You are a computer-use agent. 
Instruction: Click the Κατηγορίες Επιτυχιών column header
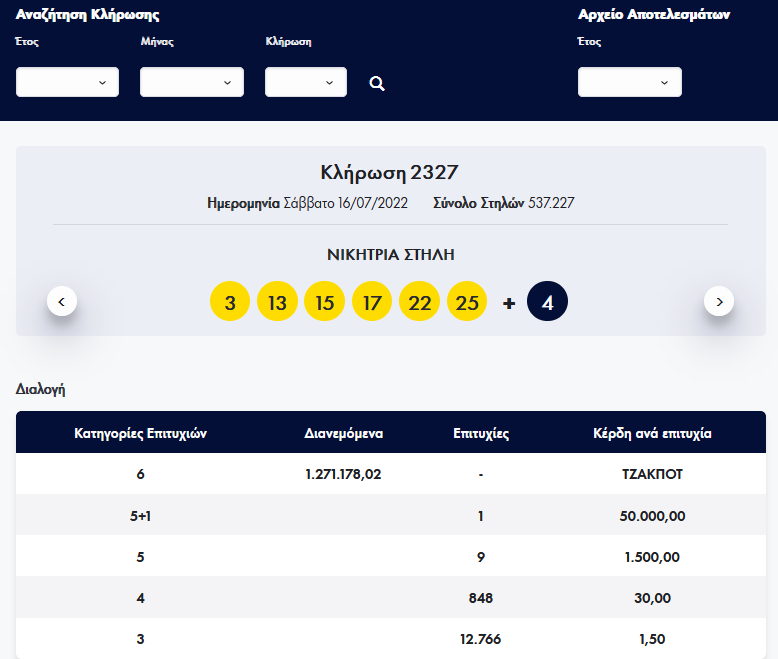coord(141,434)
